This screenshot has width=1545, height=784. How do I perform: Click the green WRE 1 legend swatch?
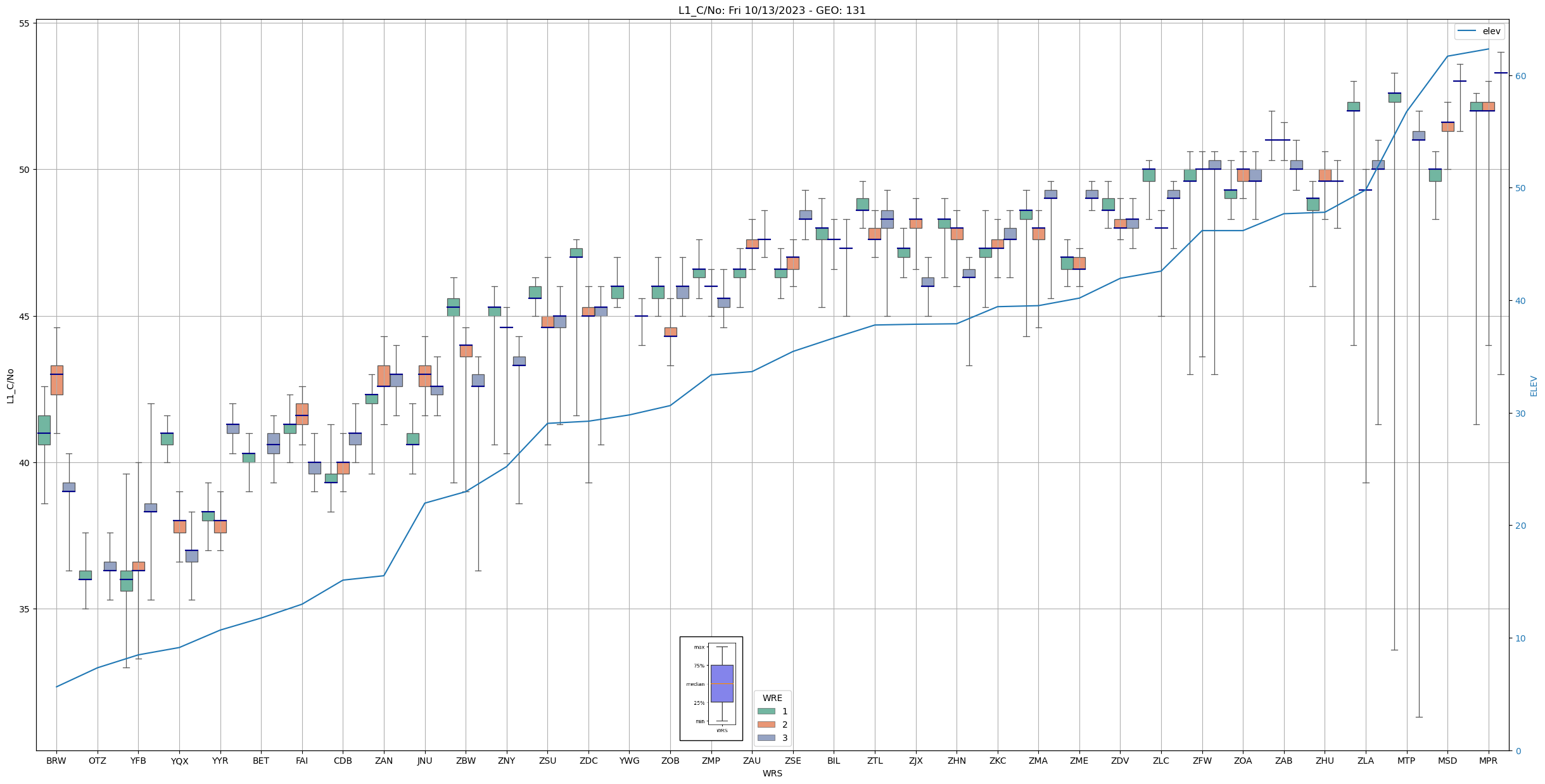(x=766, y=711)
